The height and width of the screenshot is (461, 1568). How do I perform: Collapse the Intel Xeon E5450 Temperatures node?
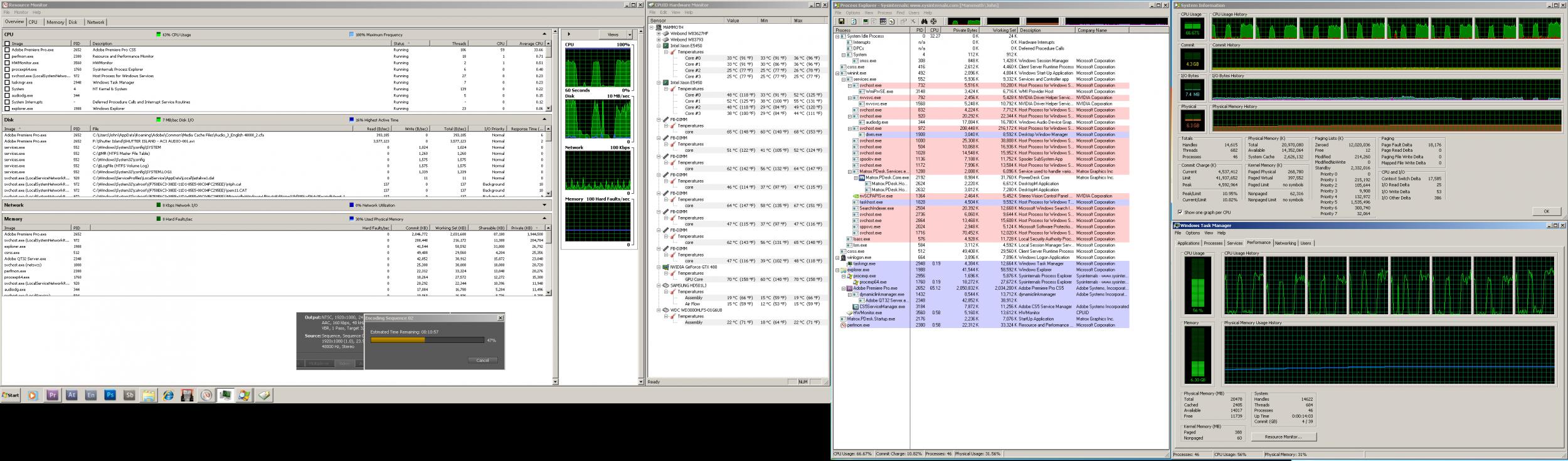pos(665,52)
